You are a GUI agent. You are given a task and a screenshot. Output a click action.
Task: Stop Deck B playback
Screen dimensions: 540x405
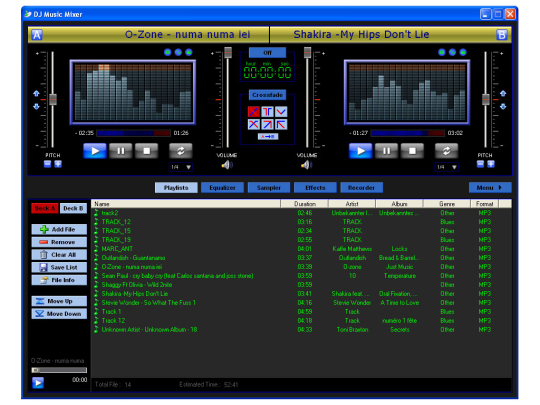(x=412, y=151)
